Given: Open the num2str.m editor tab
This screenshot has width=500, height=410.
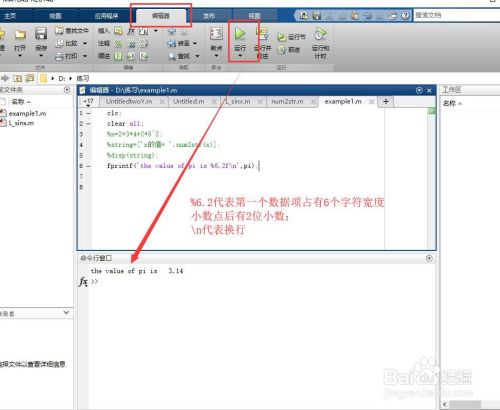Looking at the screenshot, I should (287, 101).
